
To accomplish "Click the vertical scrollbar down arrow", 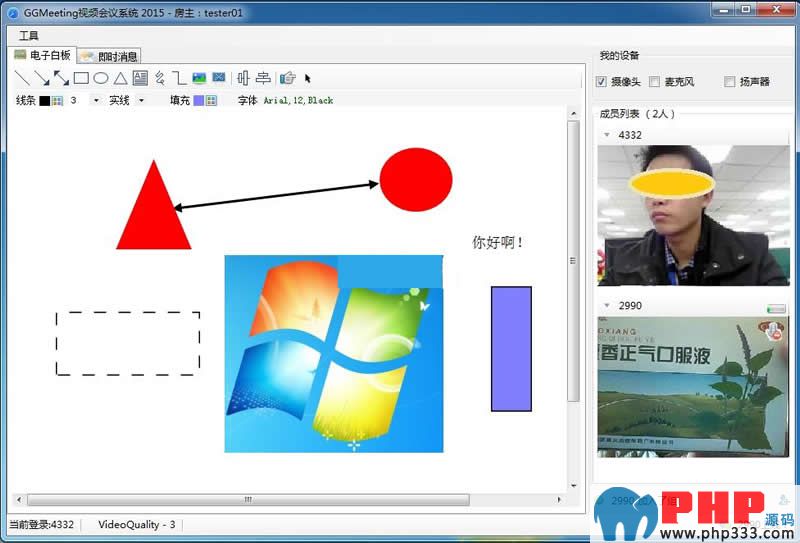I will [x=573, y=485].
